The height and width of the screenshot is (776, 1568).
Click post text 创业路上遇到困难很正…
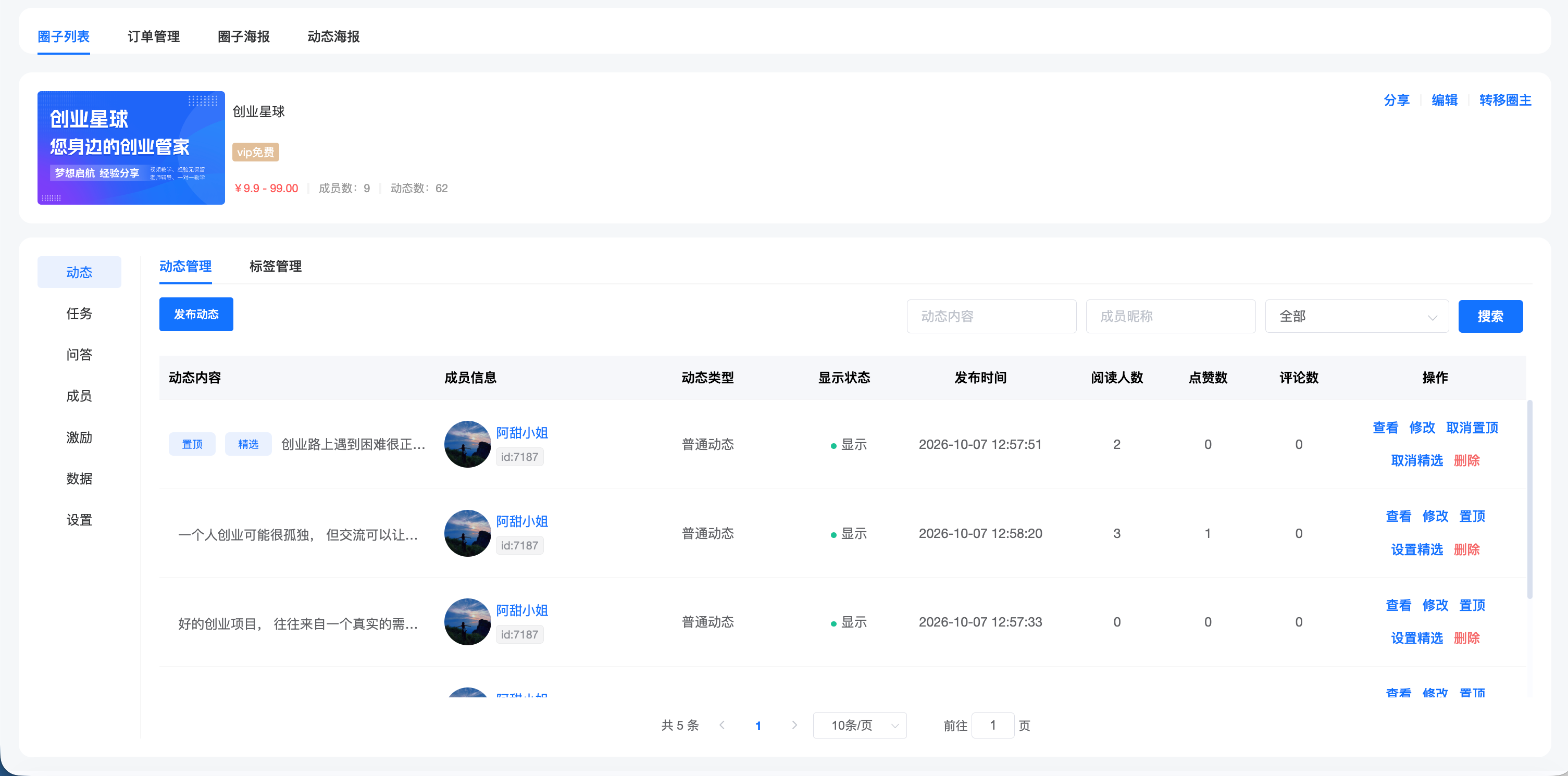tap(353, 444)
